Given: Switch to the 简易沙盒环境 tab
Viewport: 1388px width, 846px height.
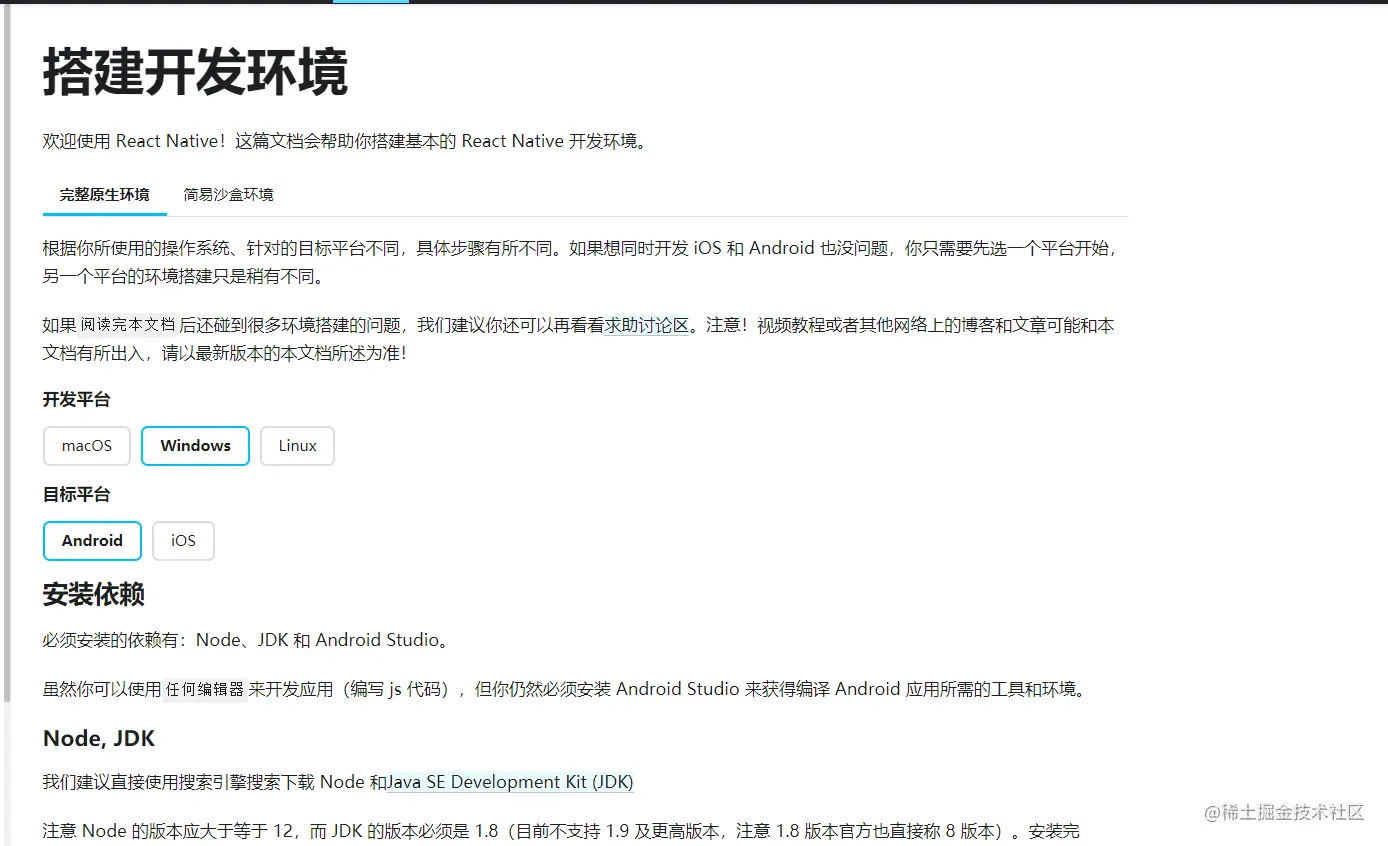Looking at the screenshot, I should [x=228, y=195].
